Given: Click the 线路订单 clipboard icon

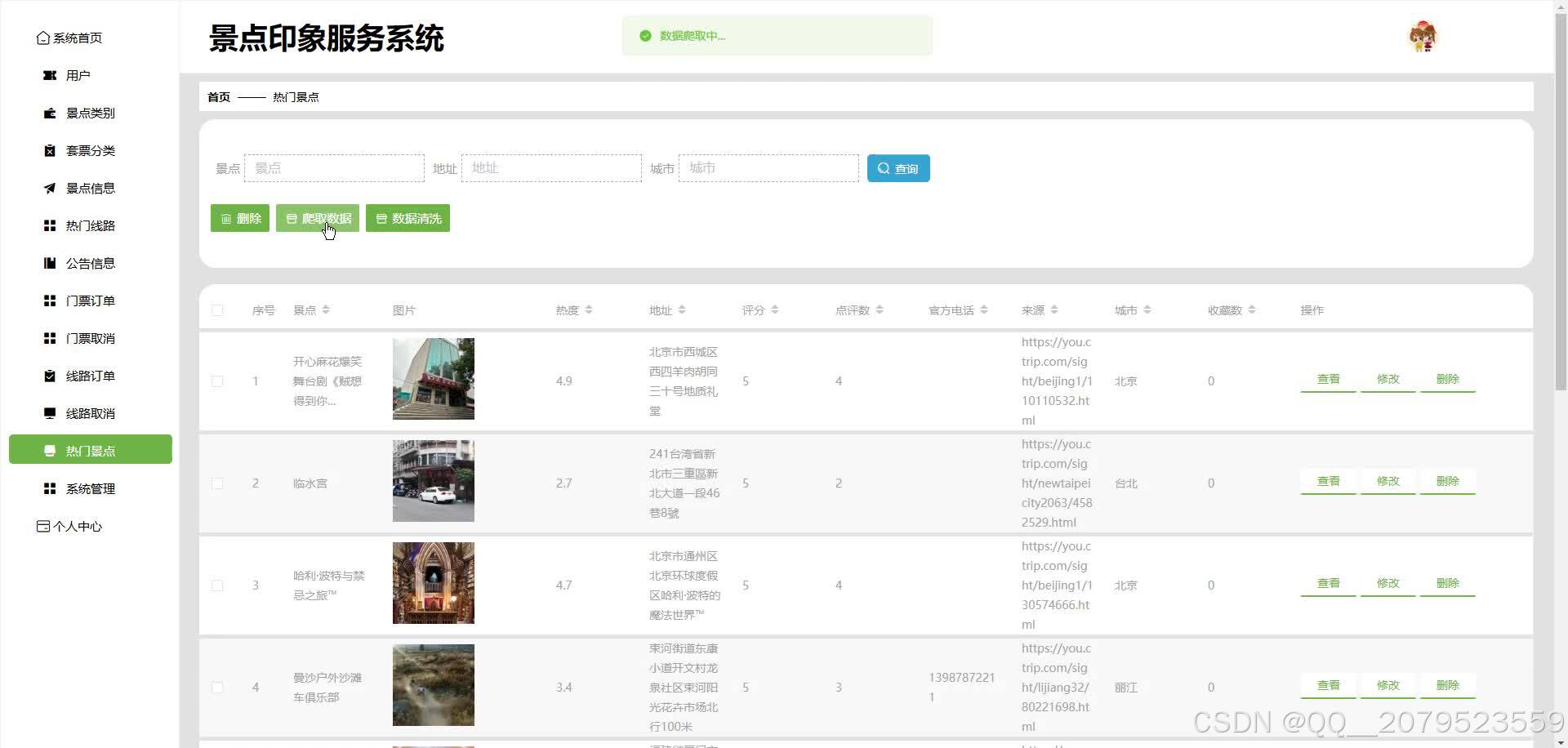Looking at the screenshot, I should click(50, 376).
